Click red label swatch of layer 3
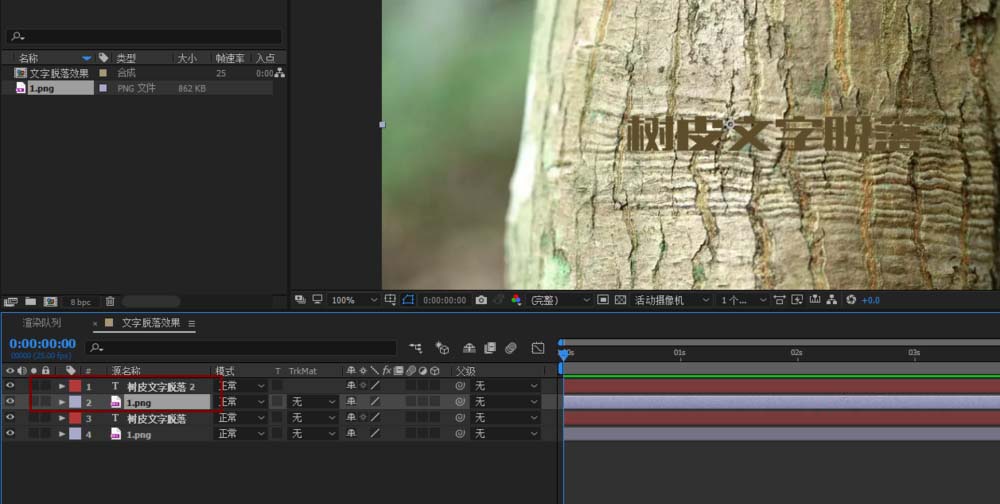This screenshot has height=504, width=1000. point(75,418)
